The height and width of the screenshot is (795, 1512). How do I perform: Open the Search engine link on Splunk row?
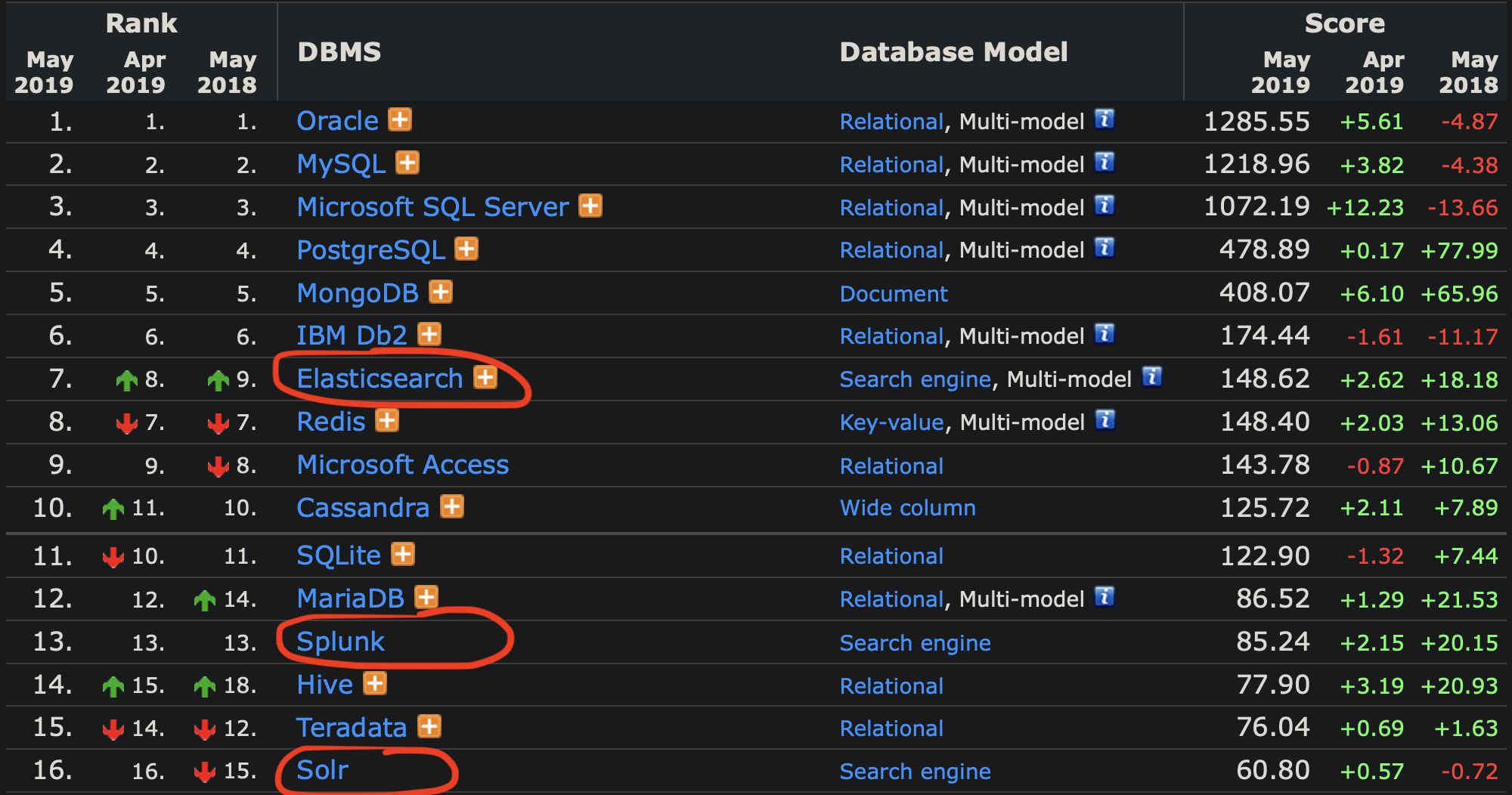(x=915, y=642)
